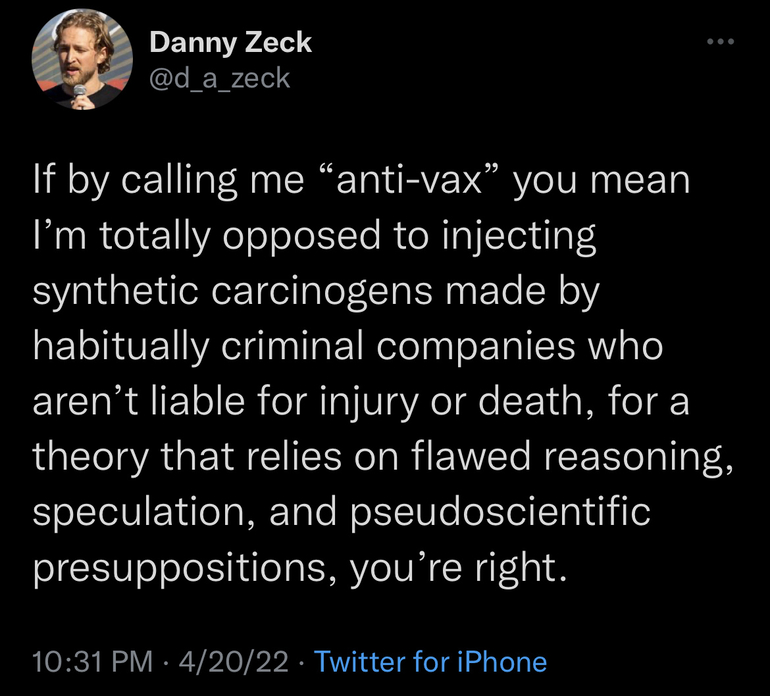
Task: Open the three-dot more options menu
Action: click(720, 42)
